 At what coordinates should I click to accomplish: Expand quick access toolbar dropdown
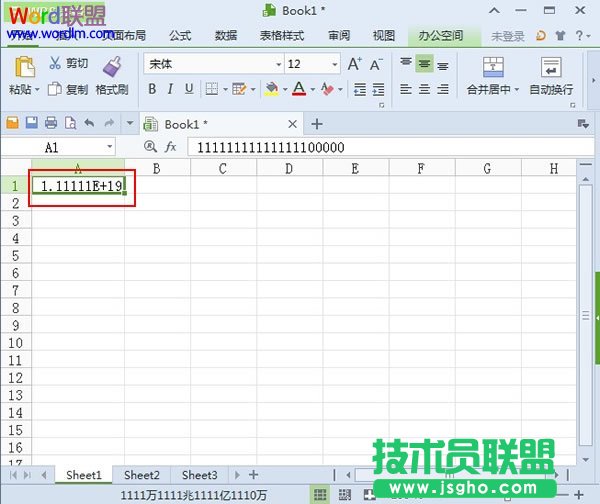pos(130,123)
